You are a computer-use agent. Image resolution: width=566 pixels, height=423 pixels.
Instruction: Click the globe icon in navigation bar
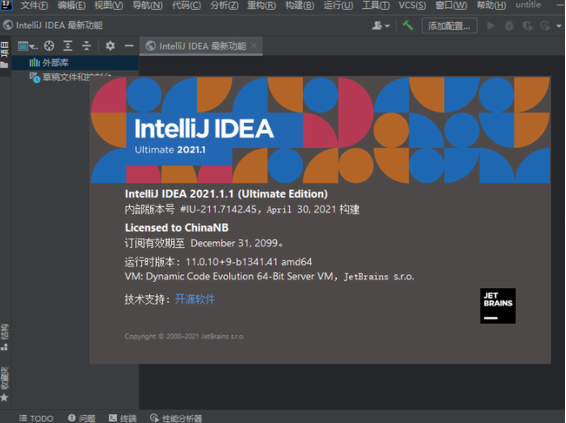8,25
